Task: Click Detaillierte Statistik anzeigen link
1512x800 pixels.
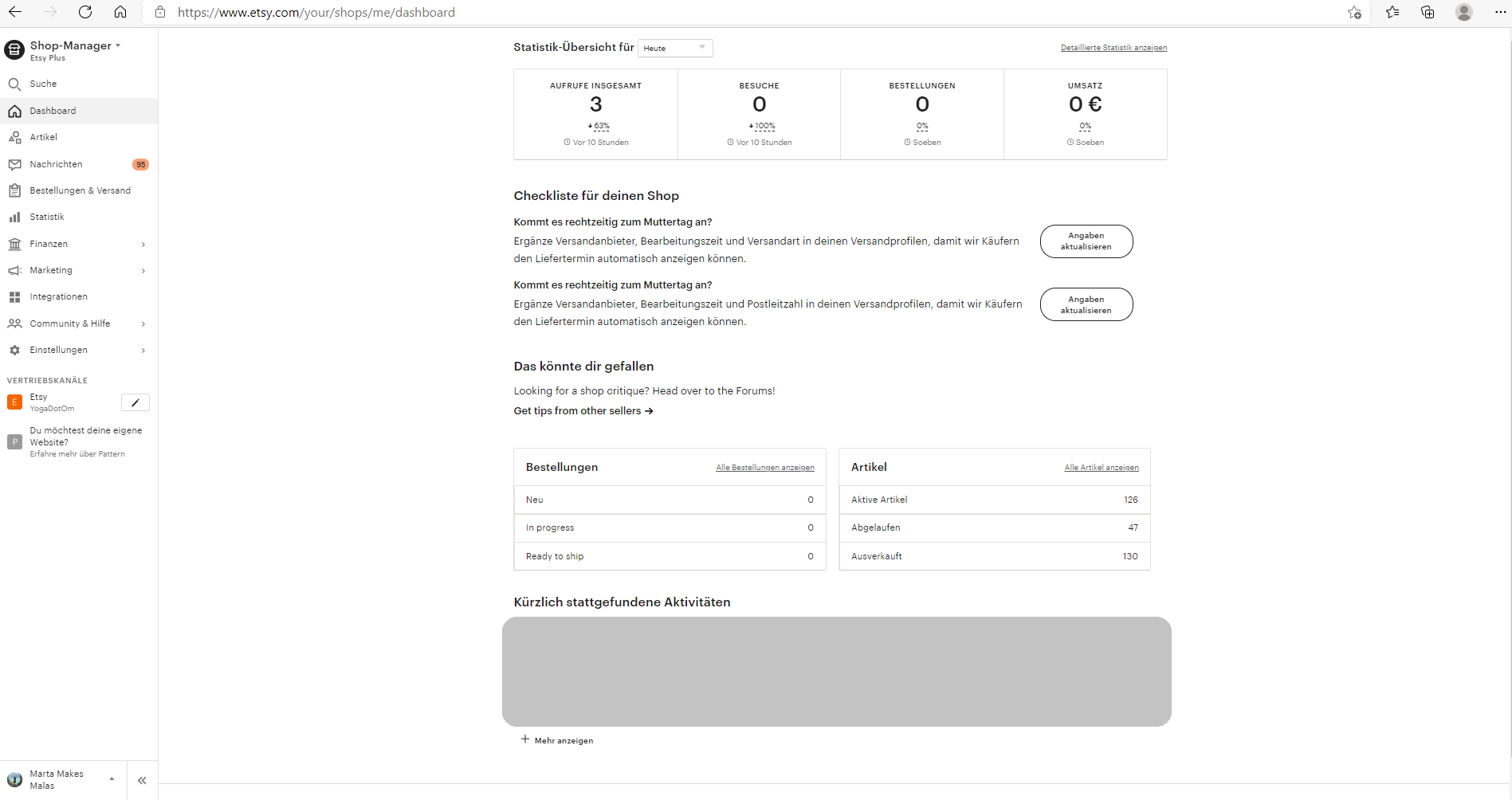Action: click(x=1113, y=48)
